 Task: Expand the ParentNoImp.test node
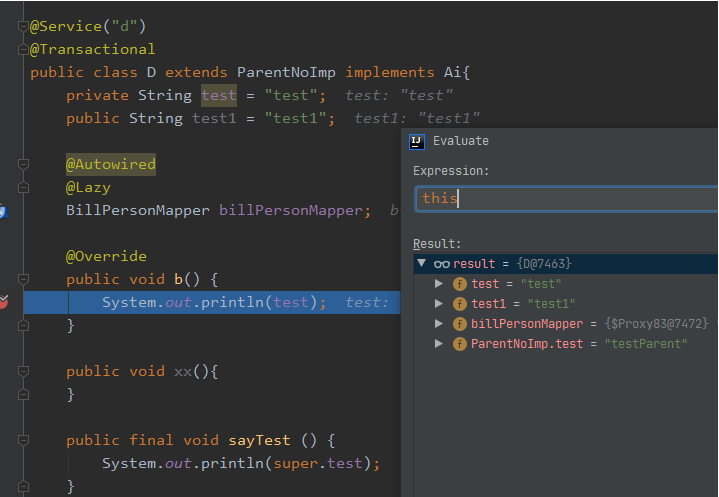(439, 344)
